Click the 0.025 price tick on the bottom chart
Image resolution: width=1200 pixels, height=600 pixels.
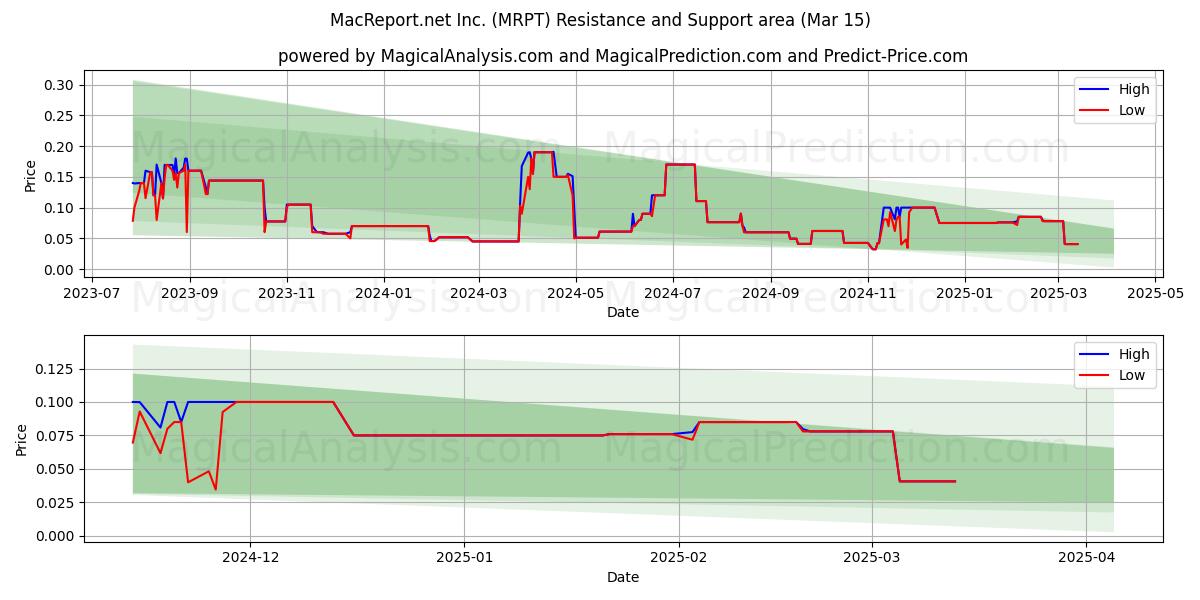(56, 503)
